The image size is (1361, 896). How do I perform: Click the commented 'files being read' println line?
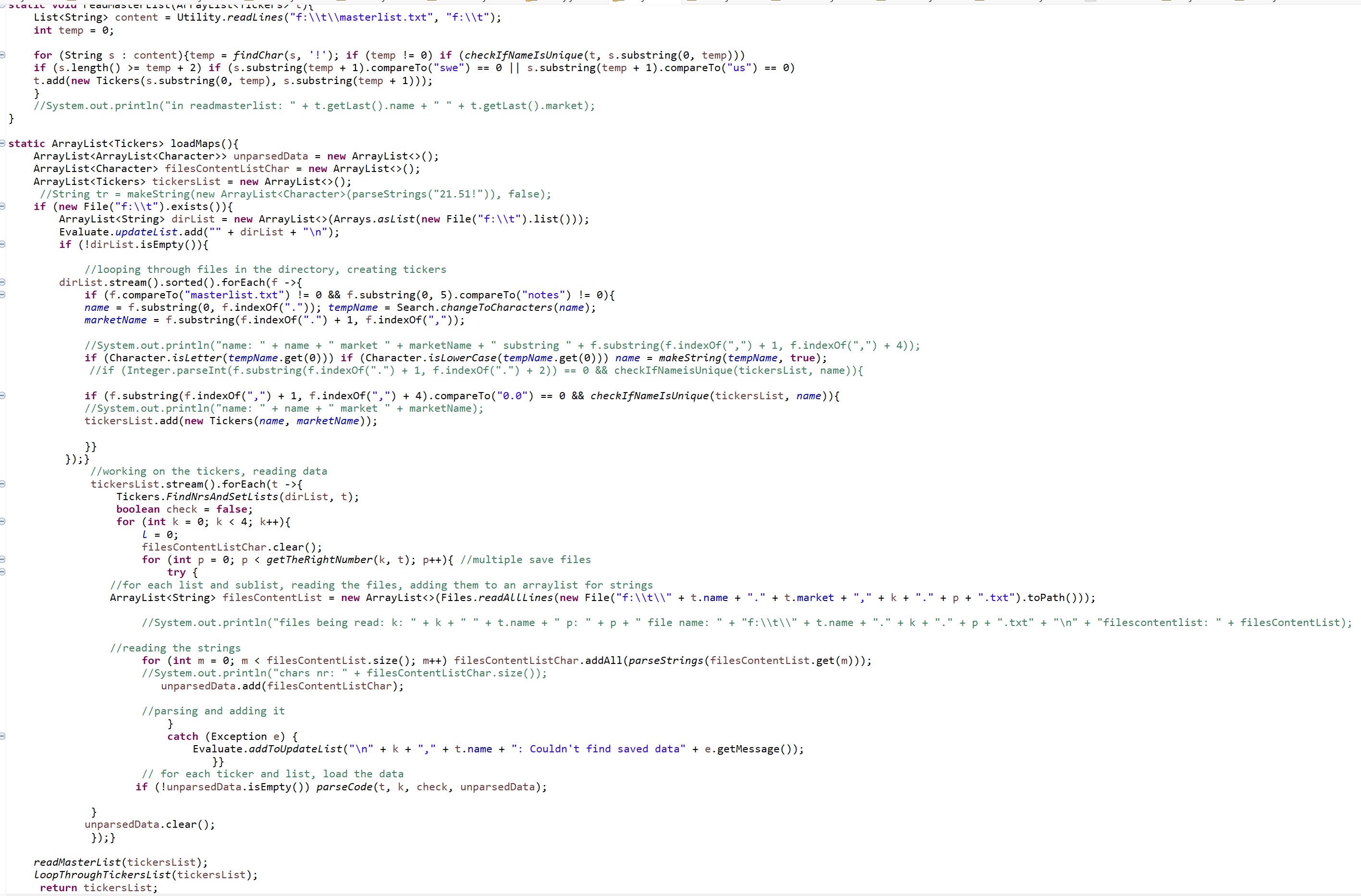[x=747, y=623]
